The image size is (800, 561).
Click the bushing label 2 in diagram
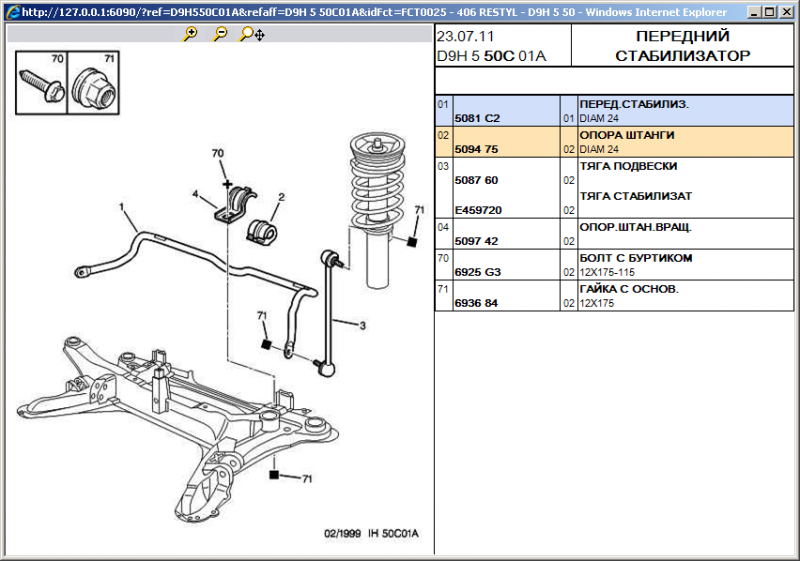point(282,198)
